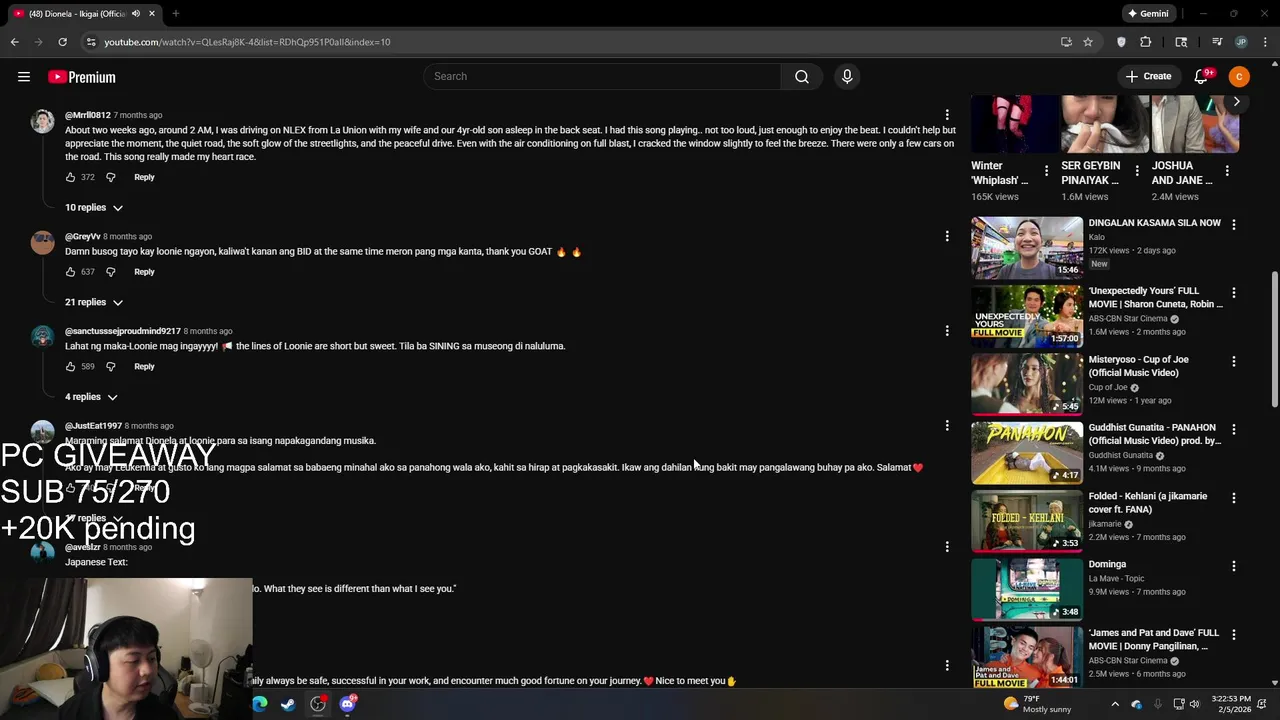This screenshot has width=1280, height=720.
Task: Open DINGALAN KASAMA SILA NOW thumbnail
Action: pyautogui.click(x=1027, y=247)
